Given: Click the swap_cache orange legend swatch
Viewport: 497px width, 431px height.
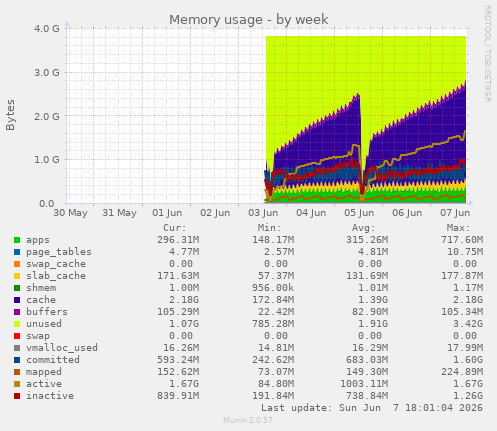Looking at the screenshot, I should click(x=17, y=264).
